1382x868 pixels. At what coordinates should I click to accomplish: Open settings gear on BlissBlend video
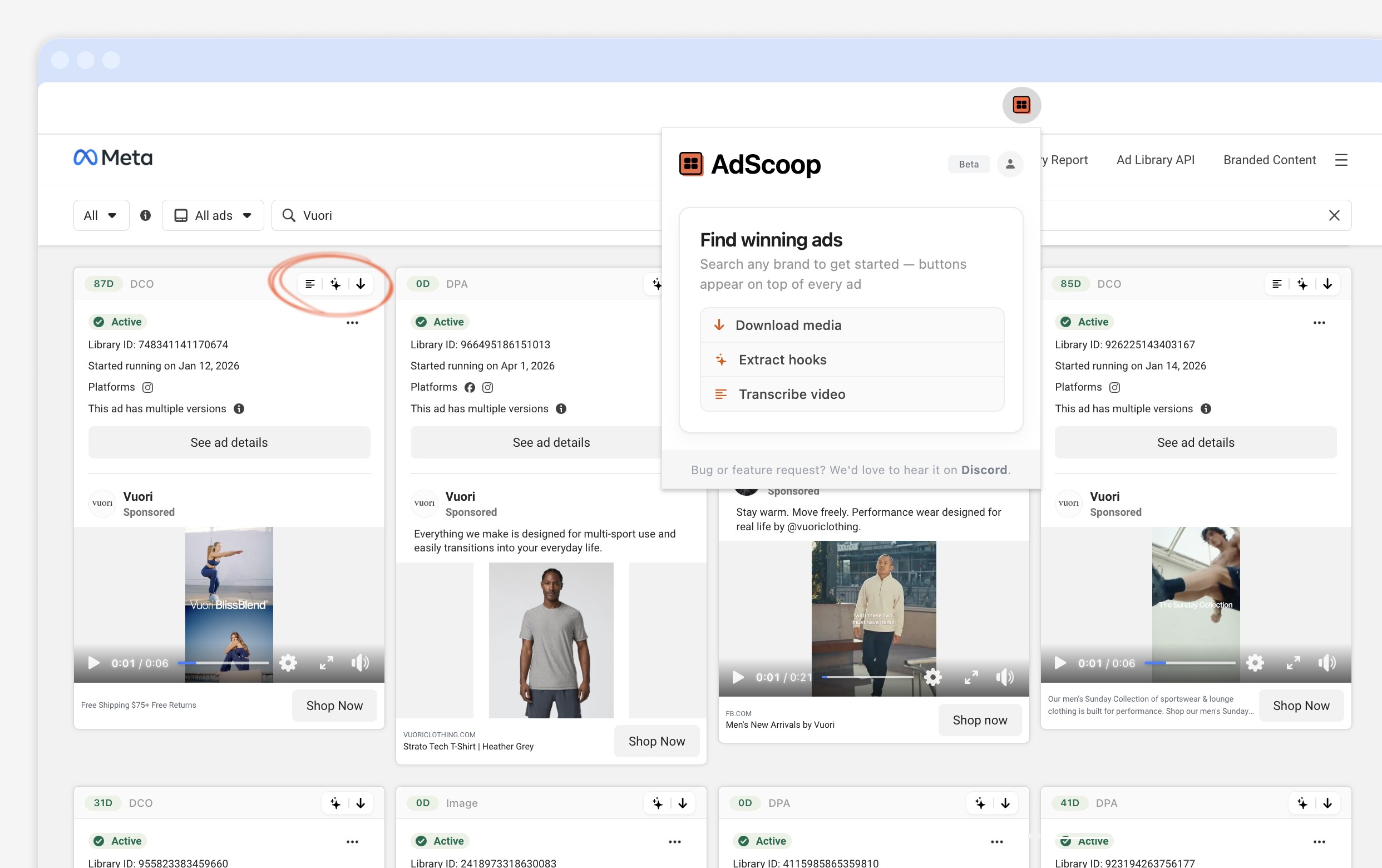tap(288, 663)
